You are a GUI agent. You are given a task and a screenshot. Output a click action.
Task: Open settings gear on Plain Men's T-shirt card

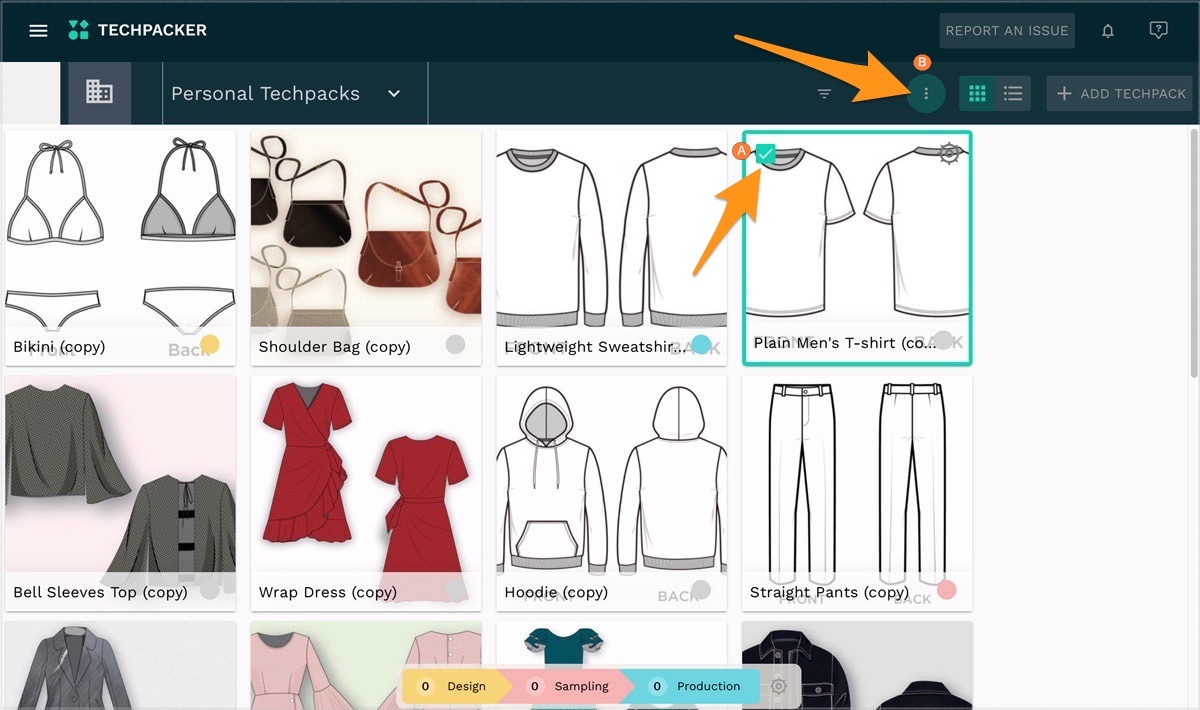(949, 153)
